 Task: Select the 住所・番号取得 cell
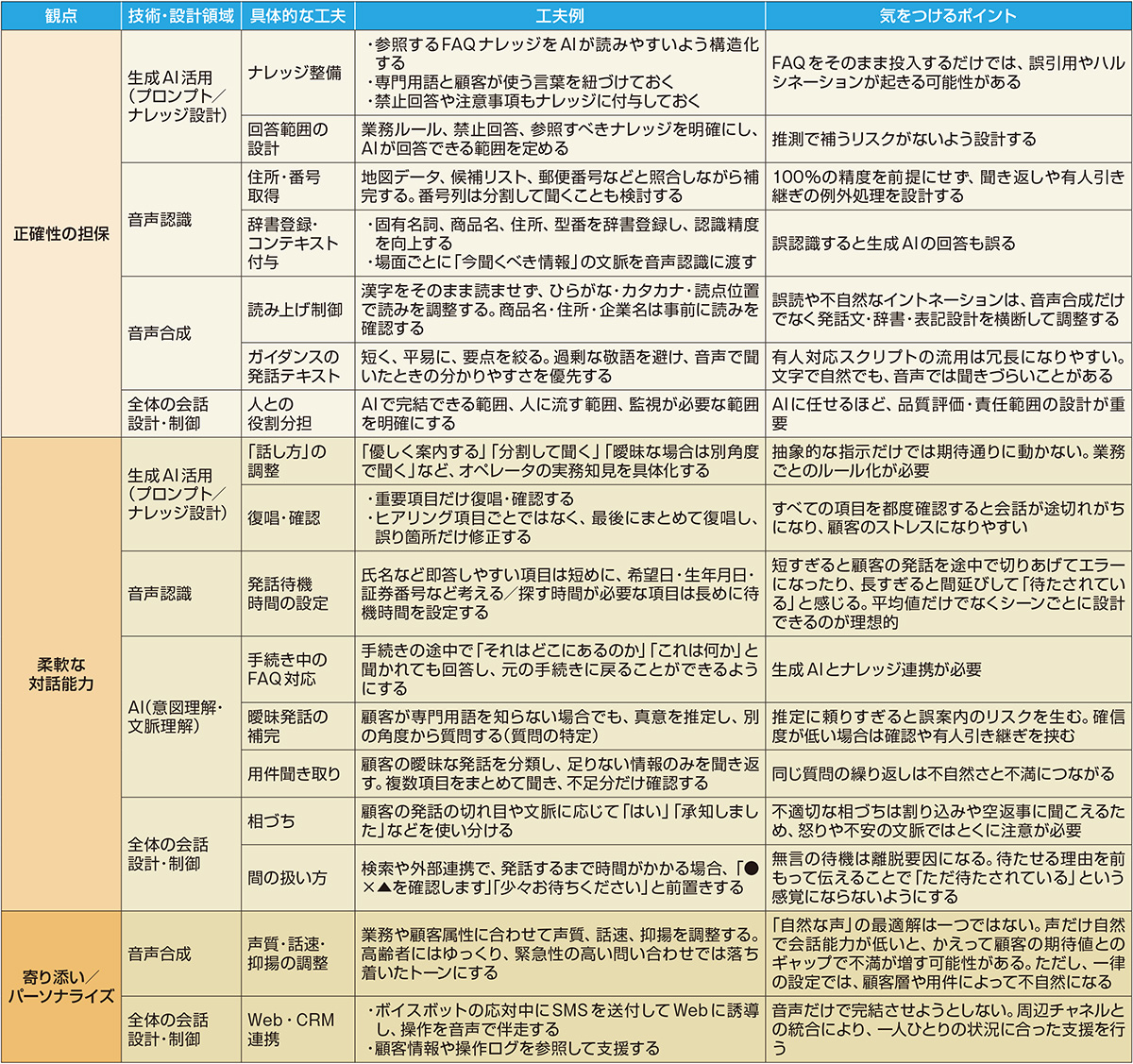[297, 186]
